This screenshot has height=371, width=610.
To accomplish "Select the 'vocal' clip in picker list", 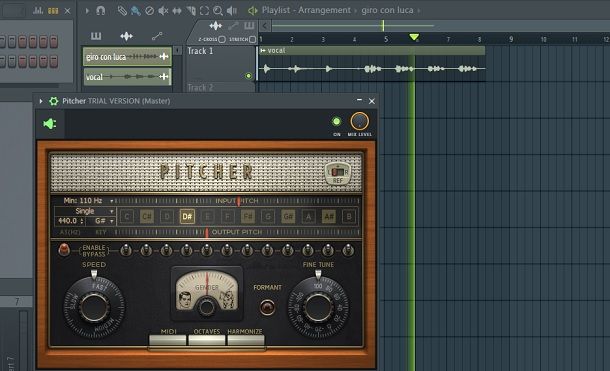I will 127,77.
